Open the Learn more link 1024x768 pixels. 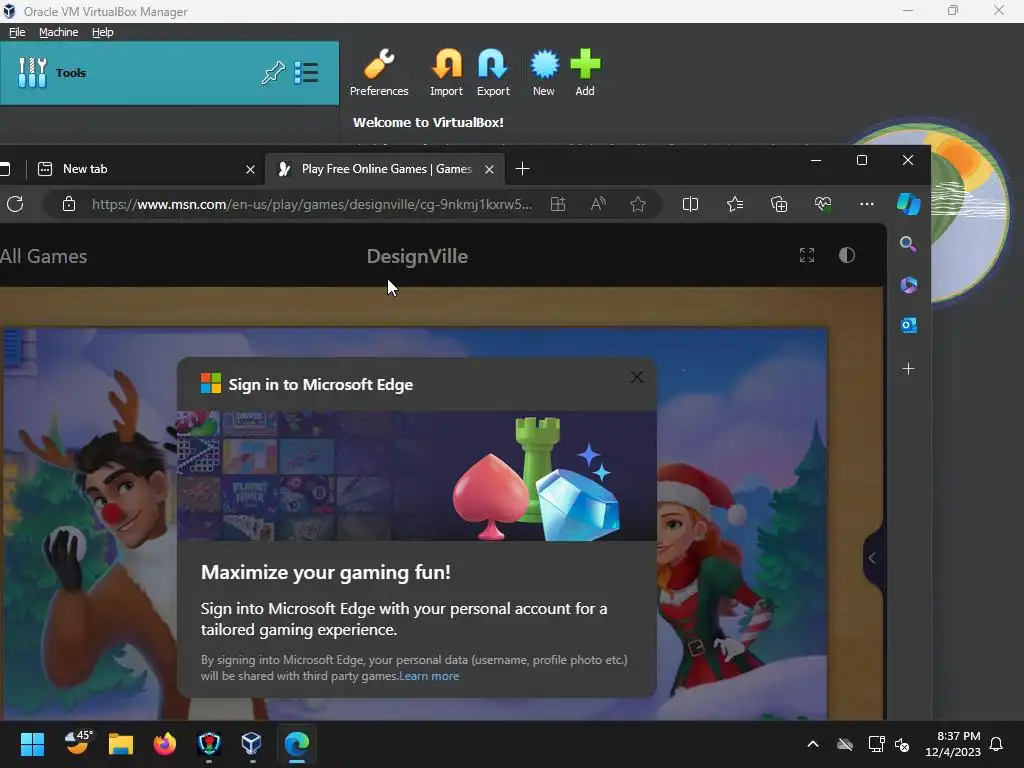tap(429, 676)
